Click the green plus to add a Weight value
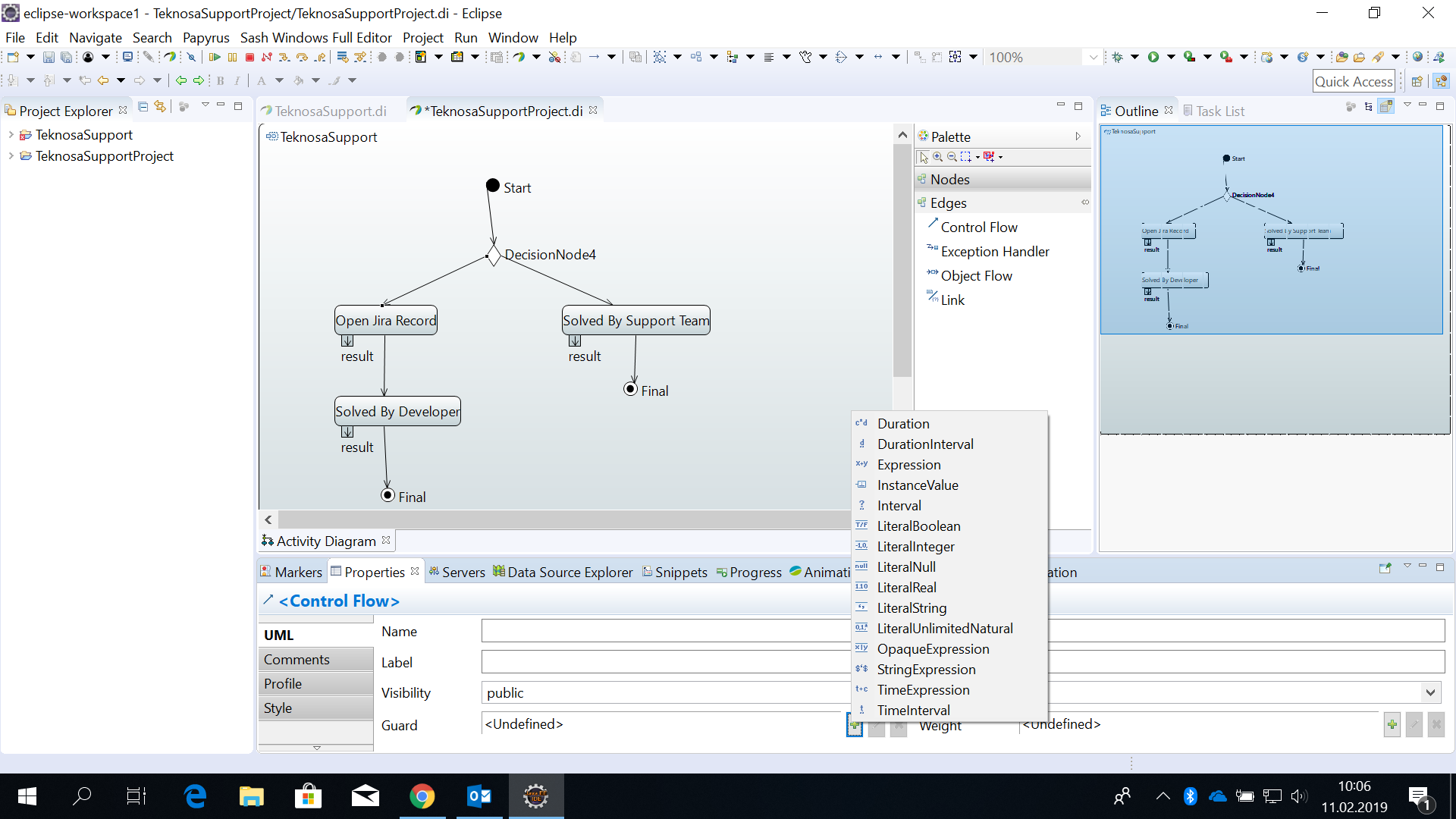1456x819 pixels. (x=1392, y=725)
